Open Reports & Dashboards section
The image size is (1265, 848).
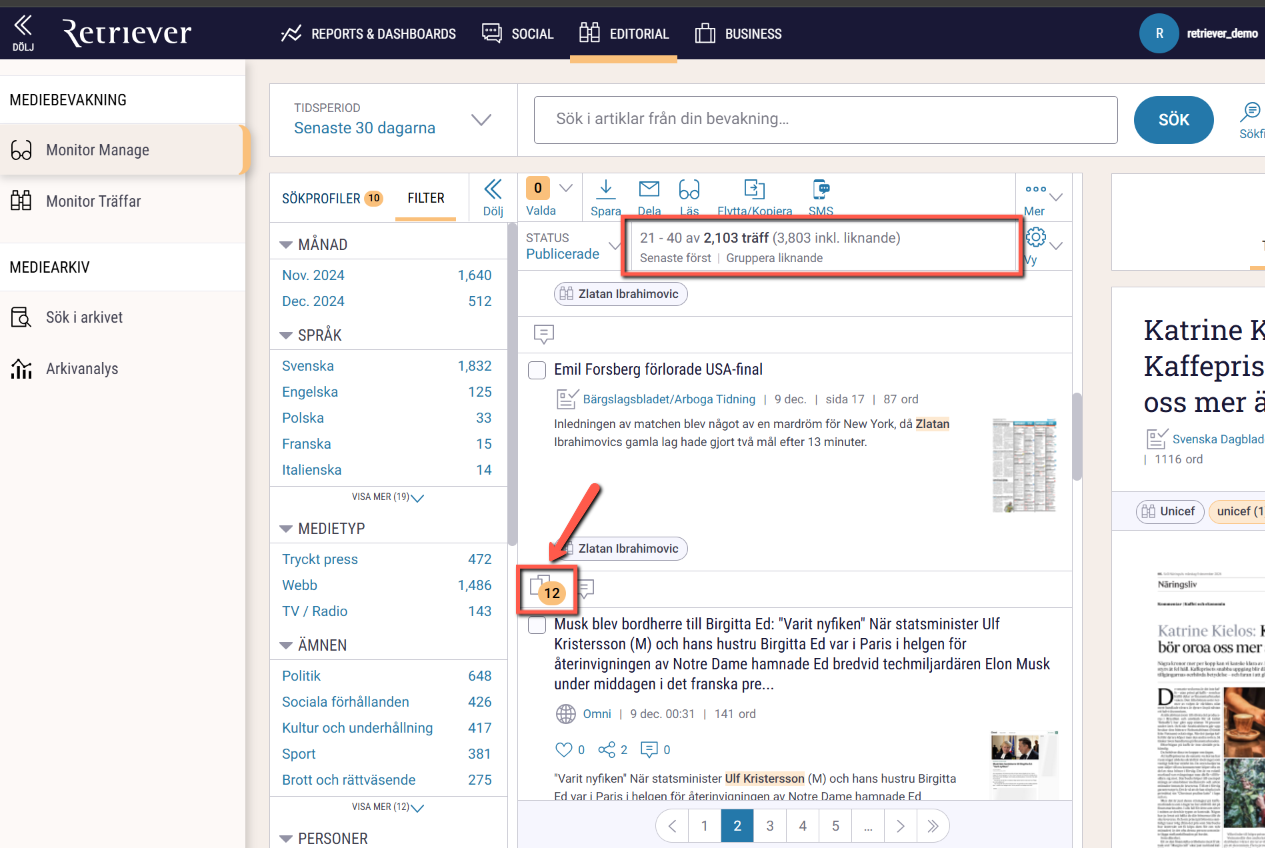coord(368,34)
